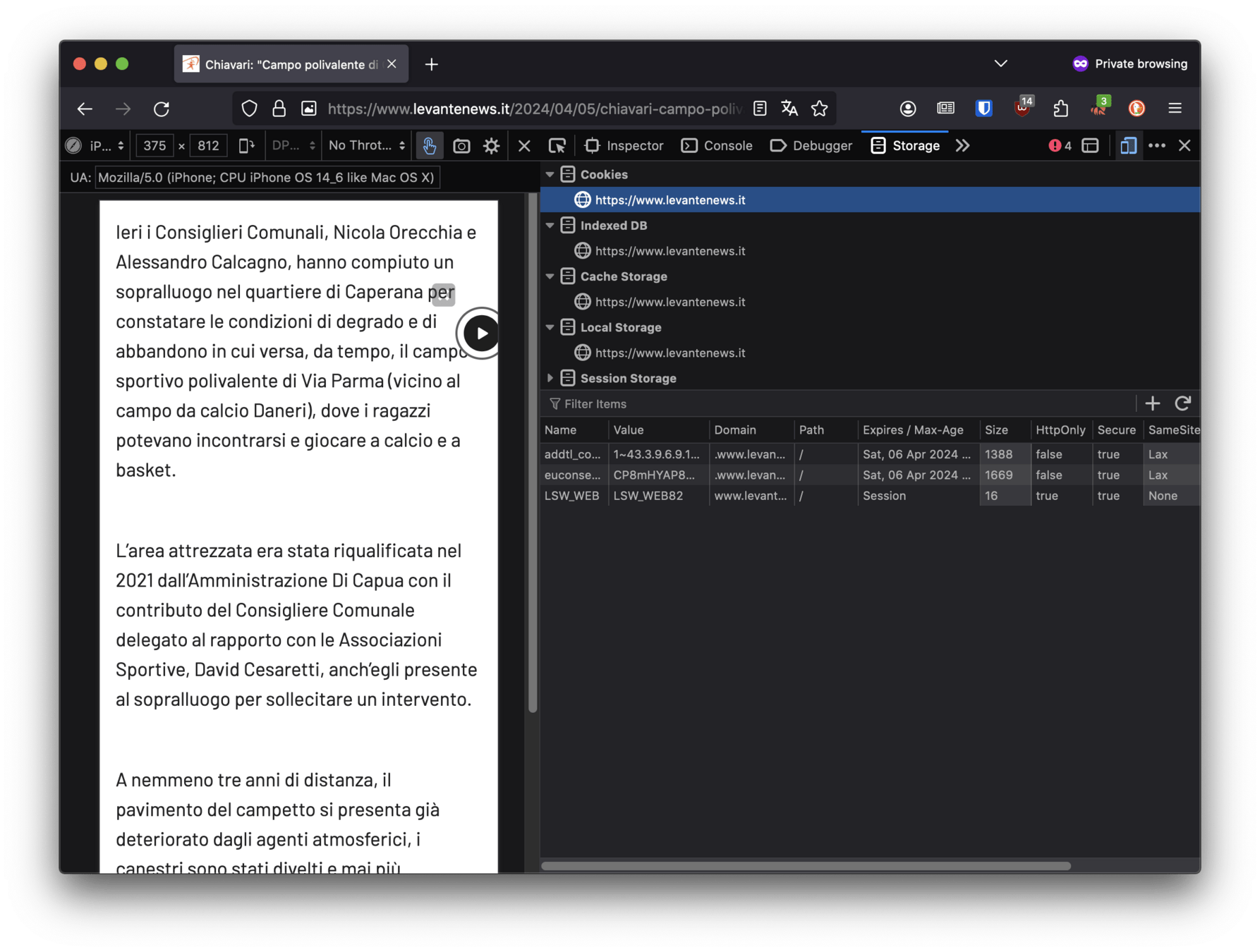Switch to the Inspector tab
Viewport: 1260px width, 952px height.
(624, 146)
